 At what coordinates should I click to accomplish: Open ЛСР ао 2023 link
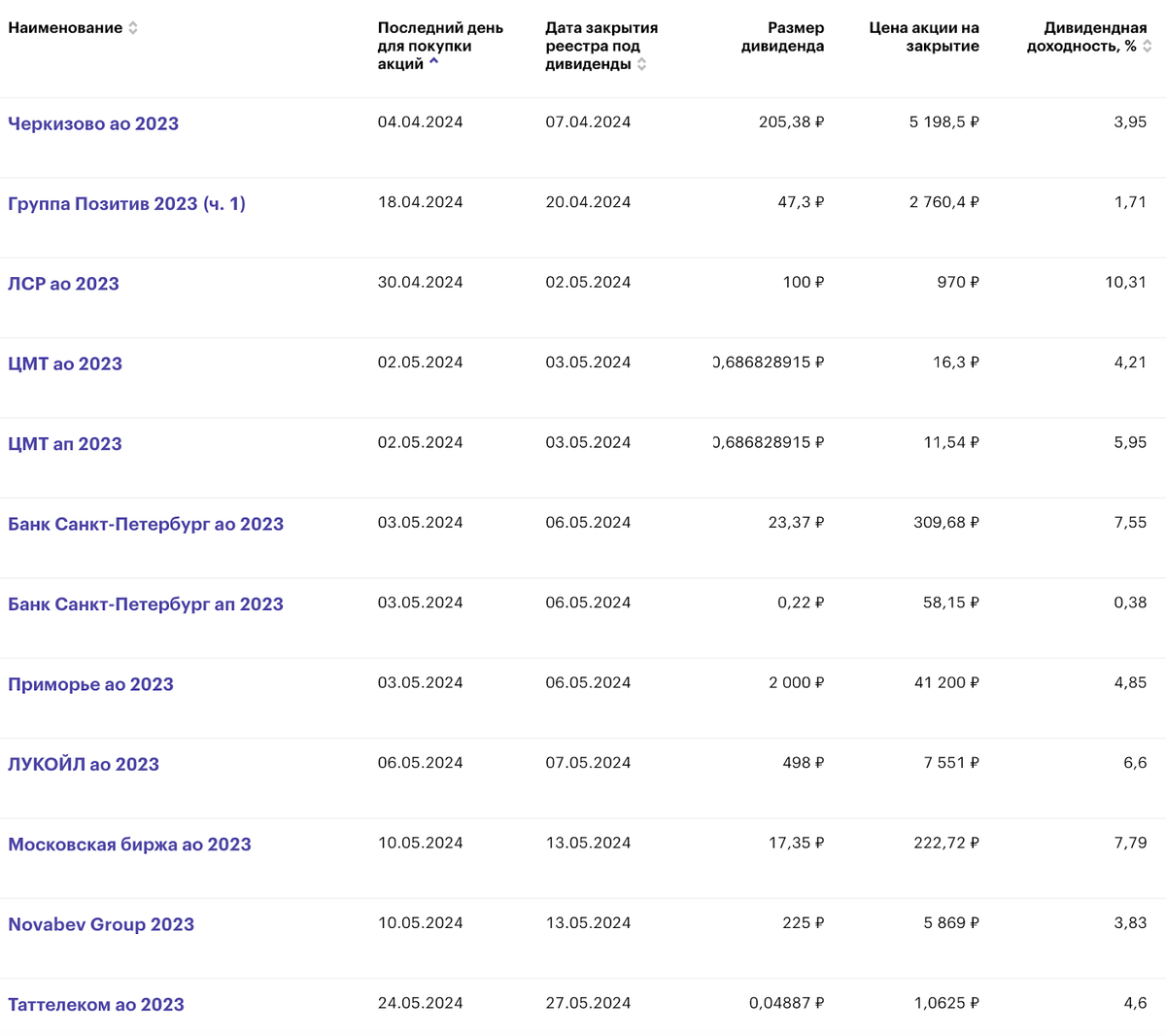(63, 284)
